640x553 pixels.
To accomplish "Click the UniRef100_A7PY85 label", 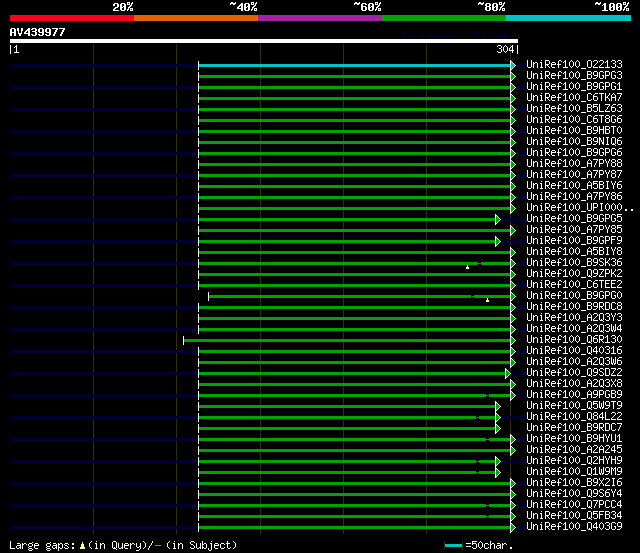I will [x=574, y=230].
